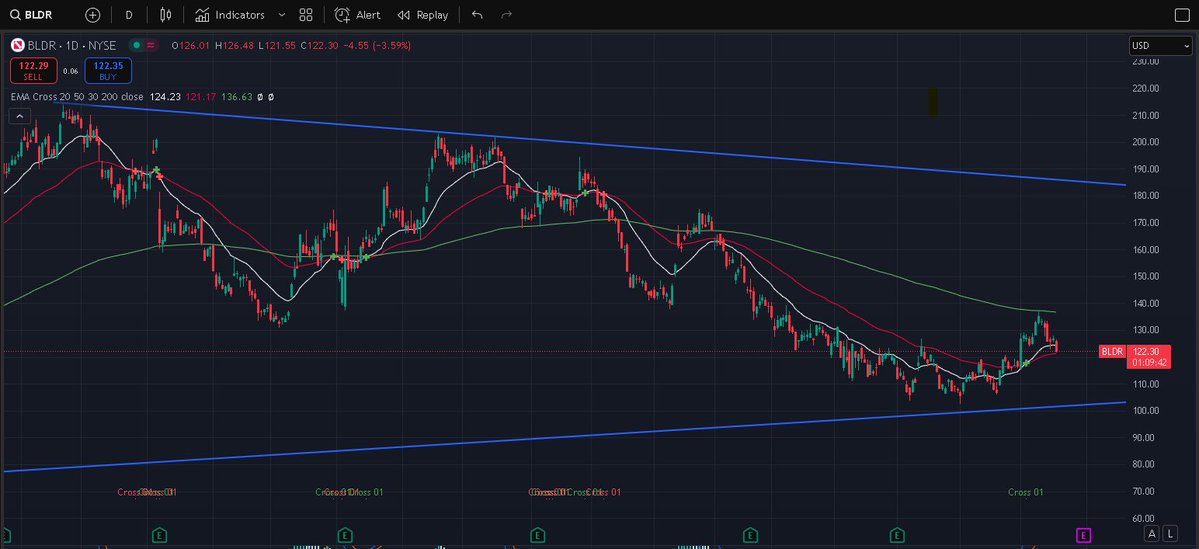Click the green market status dot
This screenshot has width=1199, height=549.
135,46
